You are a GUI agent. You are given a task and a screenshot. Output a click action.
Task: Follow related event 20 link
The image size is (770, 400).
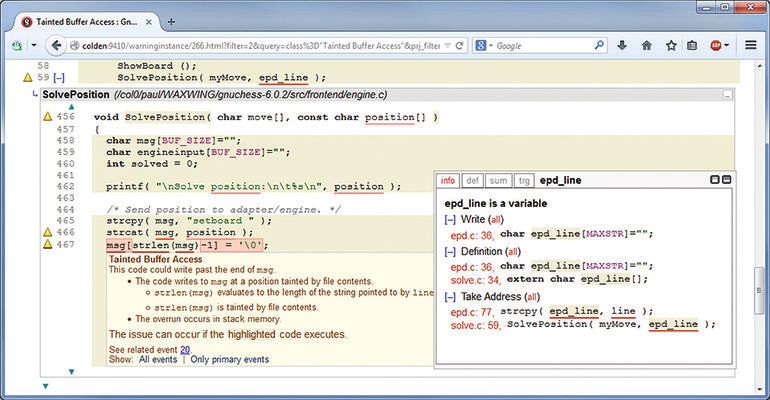185,350
